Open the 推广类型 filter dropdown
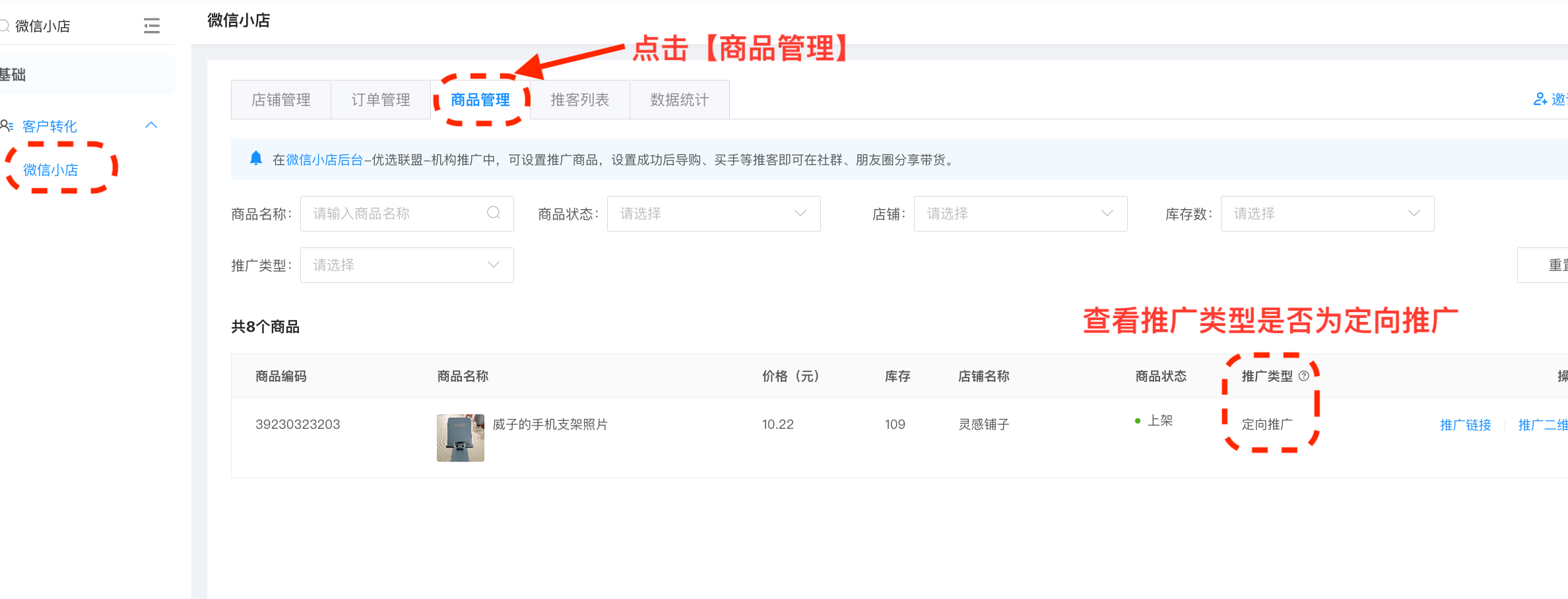Screen dimensions: 1568x599 click(x=406, y=265)
